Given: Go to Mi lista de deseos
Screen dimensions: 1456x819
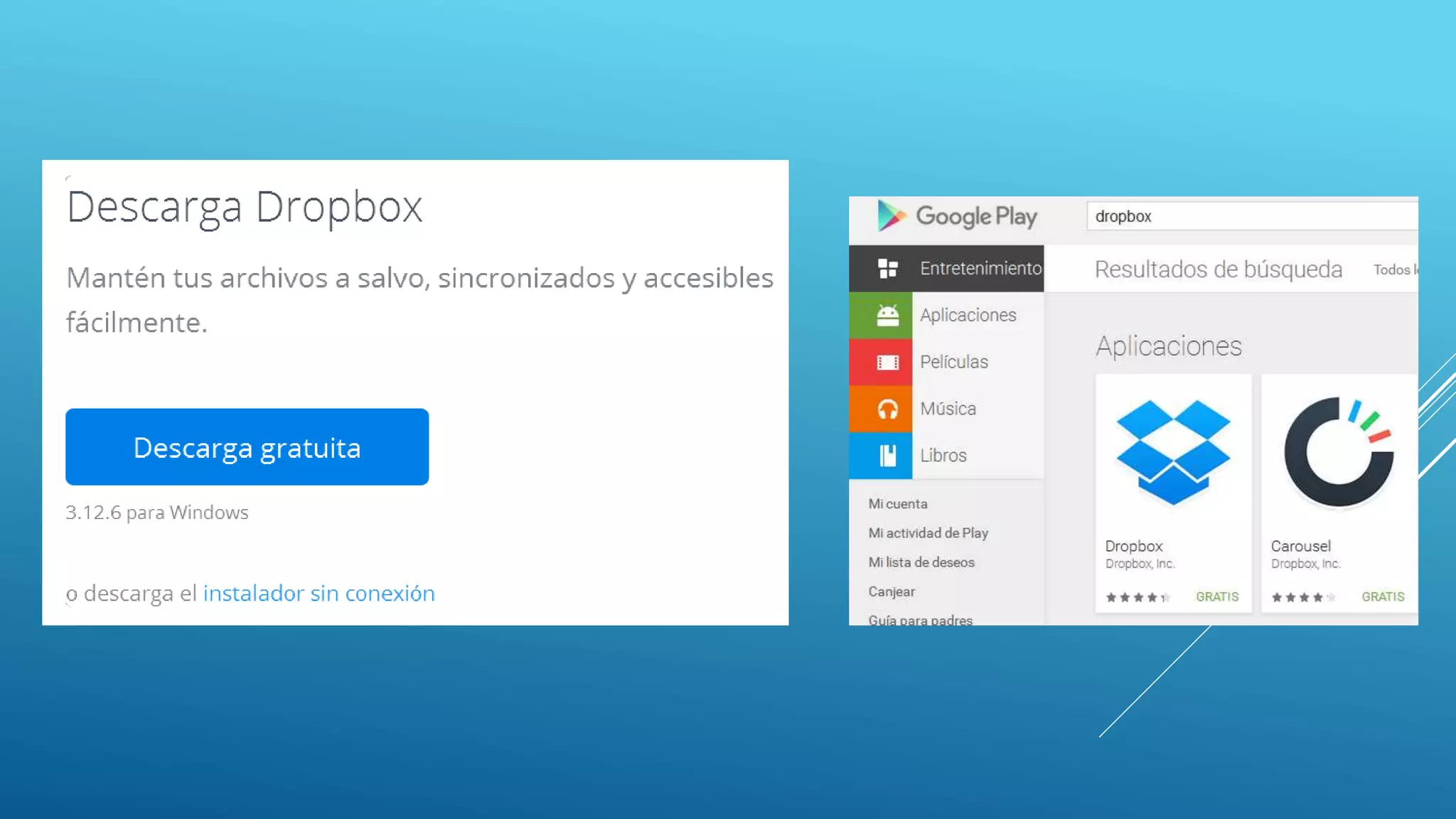Looking at the screenshot, I should (x=921, y=562).
